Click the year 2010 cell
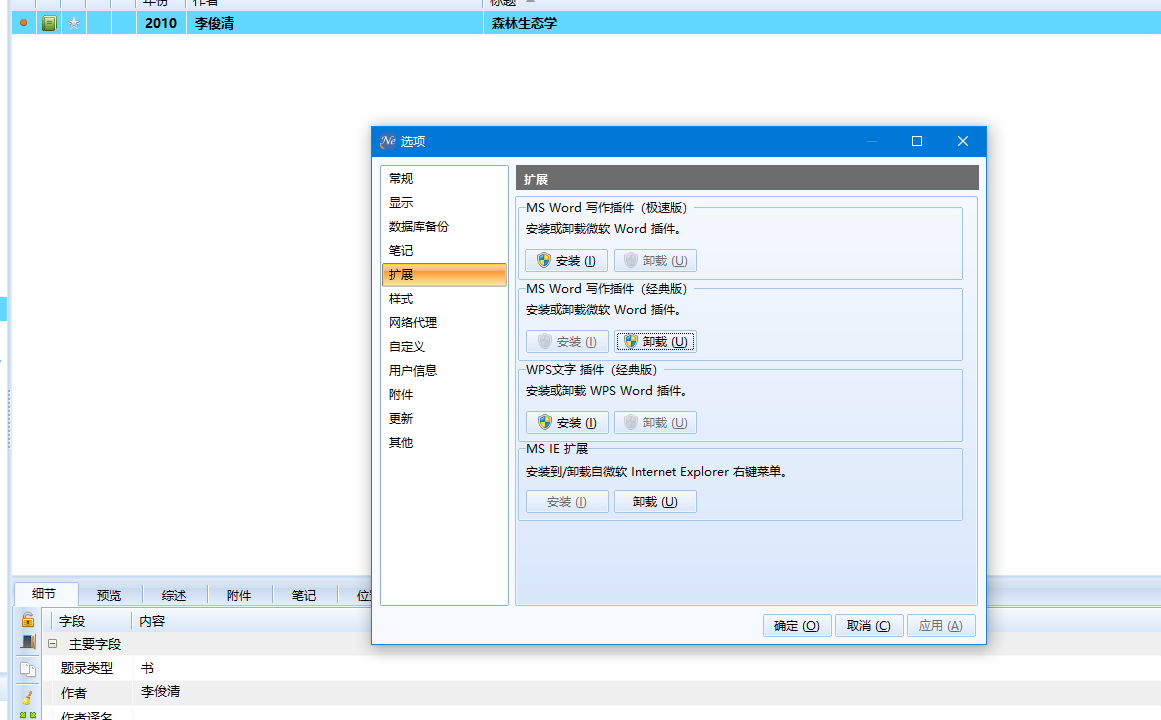Viewport: 1161px width, 720px height. [x=161, y=23]
